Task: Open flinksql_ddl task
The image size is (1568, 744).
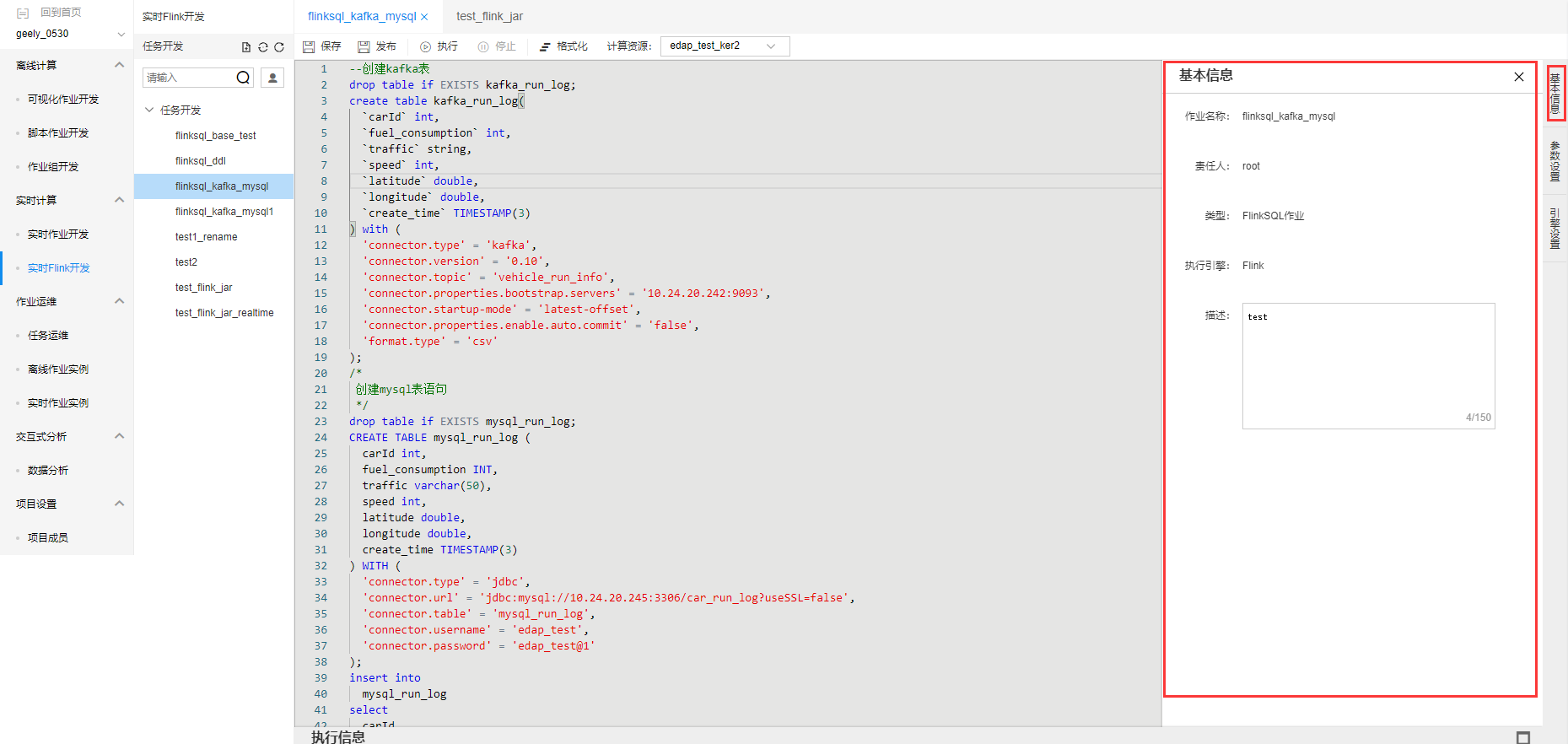Action: [201, 161]
